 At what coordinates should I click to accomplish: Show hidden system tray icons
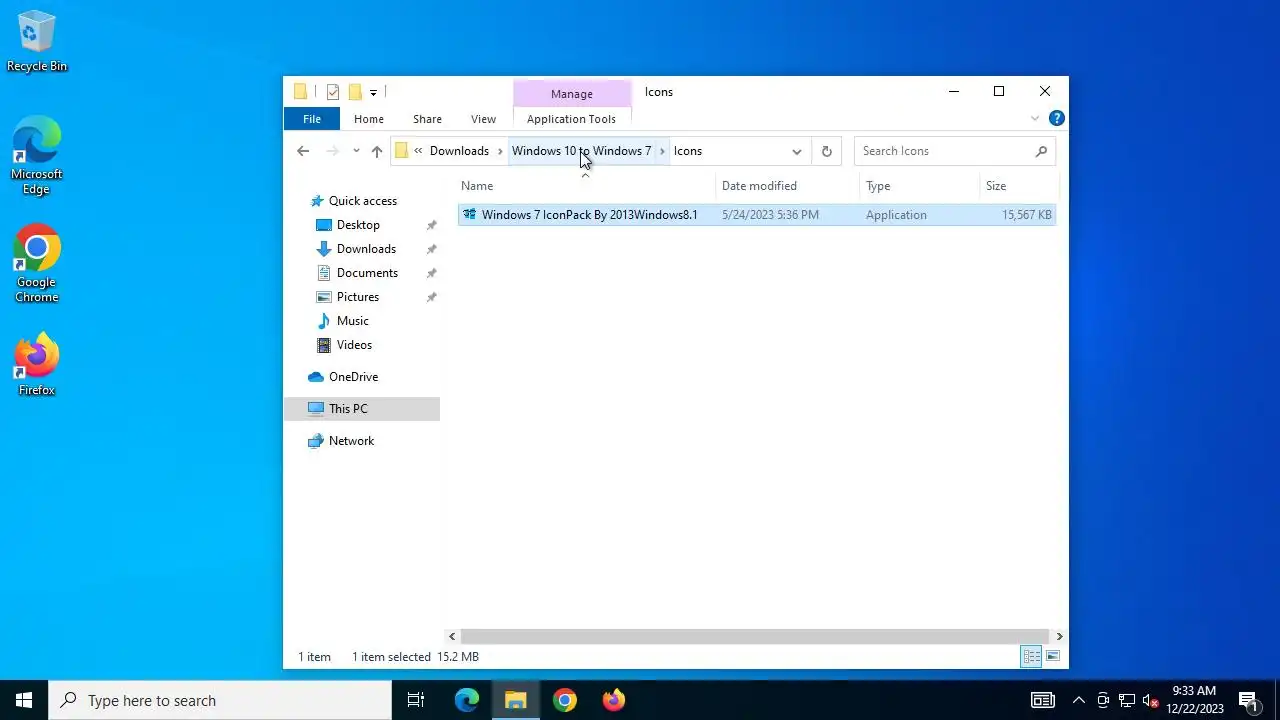coord(1079,700)
